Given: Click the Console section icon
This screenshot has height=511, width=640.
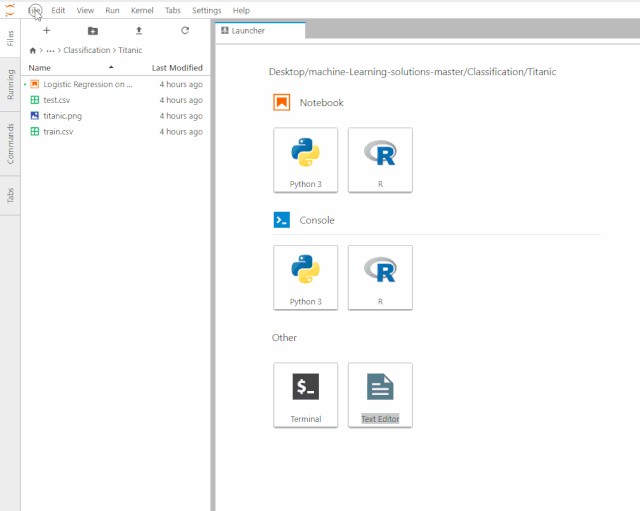Looking at the screenshot, I should (282, 220).
